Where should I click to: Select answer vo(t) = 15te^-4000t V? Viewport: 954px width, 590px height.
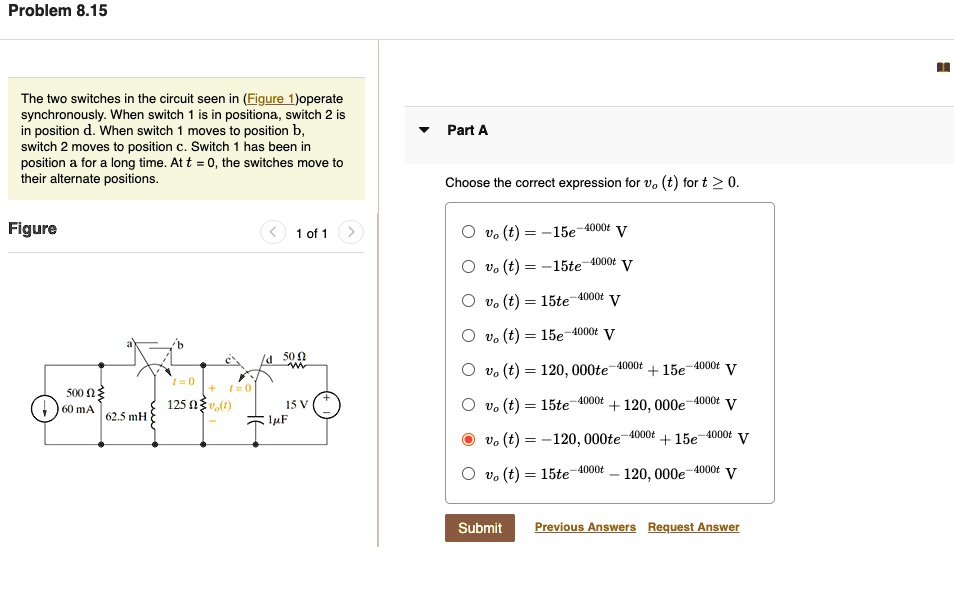click(x=468, y=300)
